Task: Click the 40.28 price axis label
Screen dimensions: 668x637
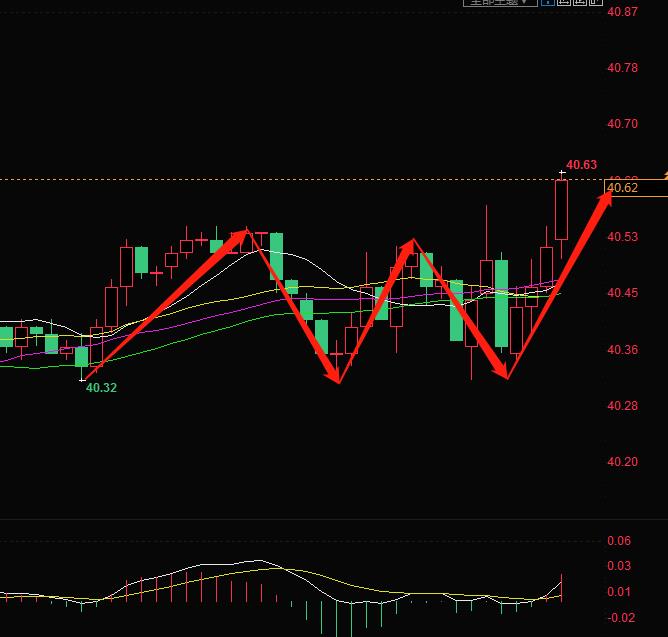Action: point(622,406)
